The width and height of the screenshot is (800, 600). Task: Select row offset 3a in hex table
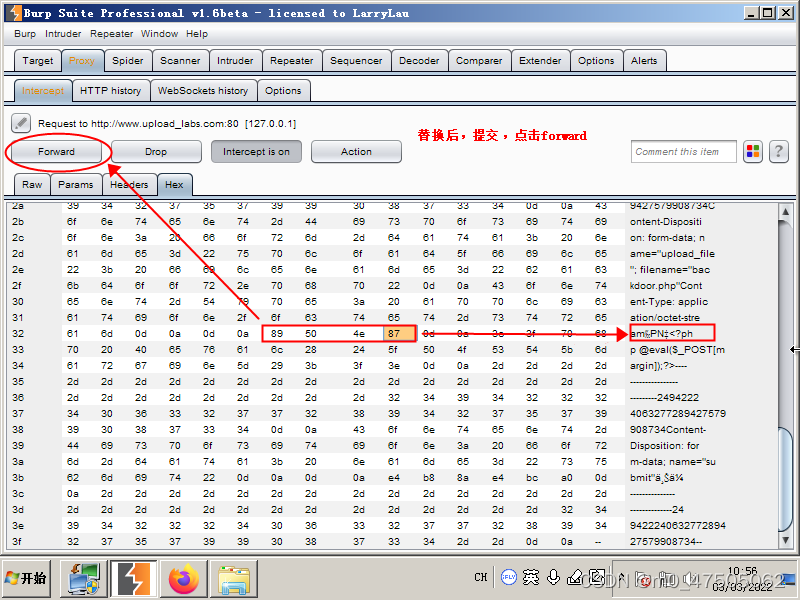(17, 462)
